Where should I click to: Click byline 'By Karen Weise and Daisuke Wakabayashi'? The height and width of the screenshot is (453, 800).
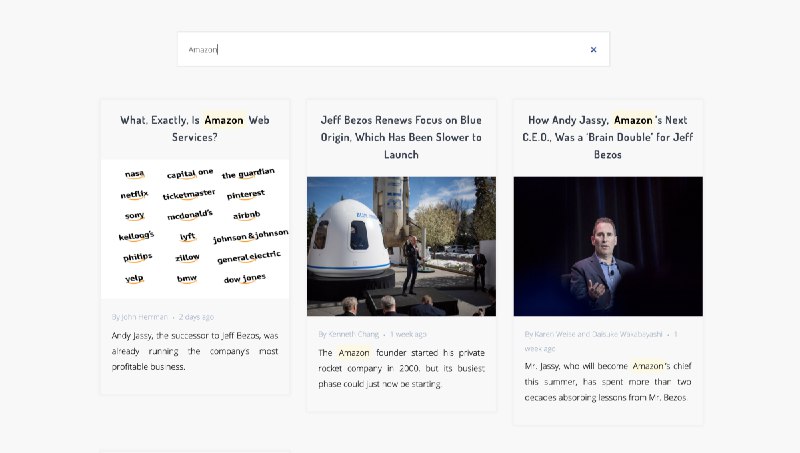(593, 334)
